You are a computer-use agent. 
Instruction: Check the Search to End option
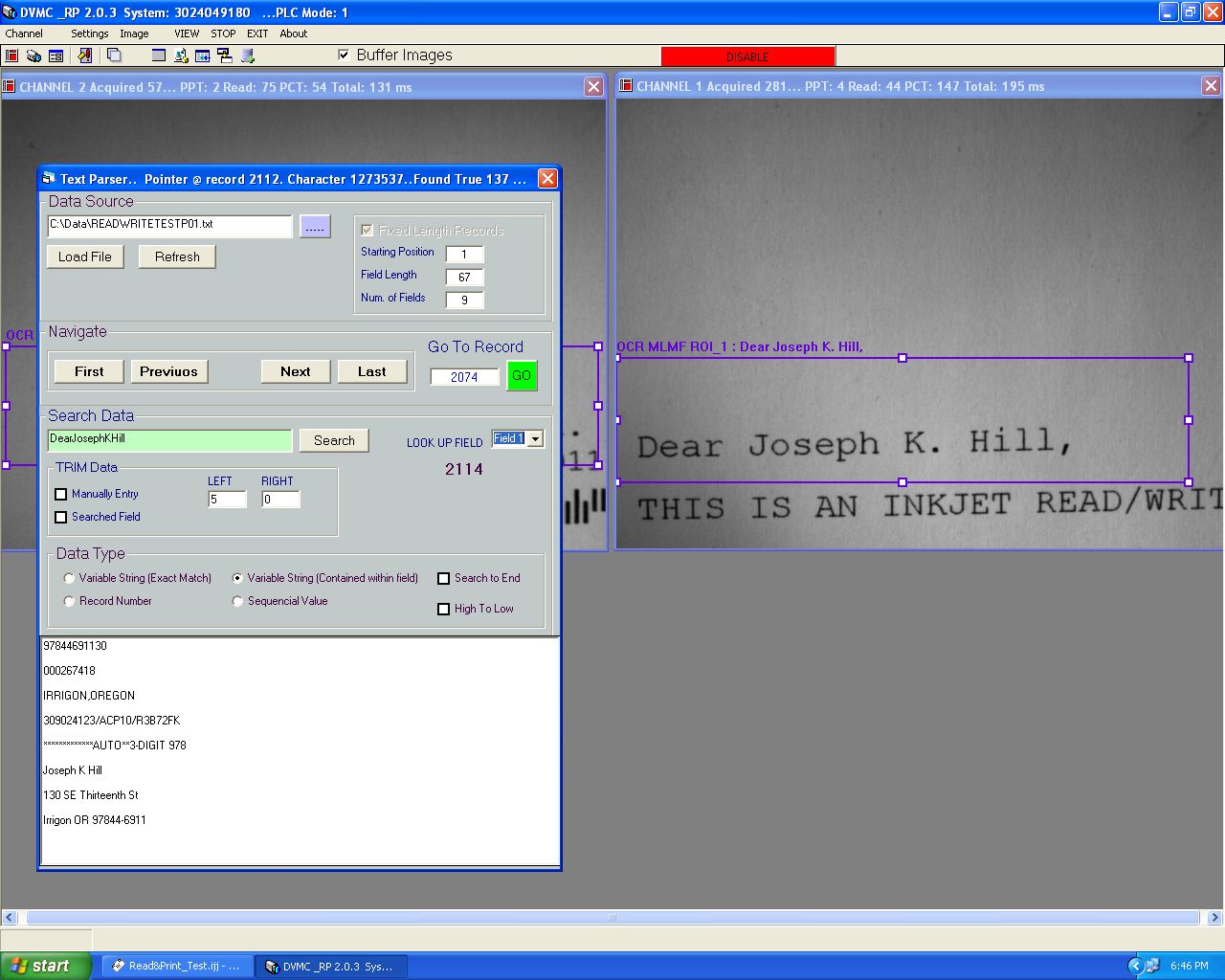click(443, 578)
